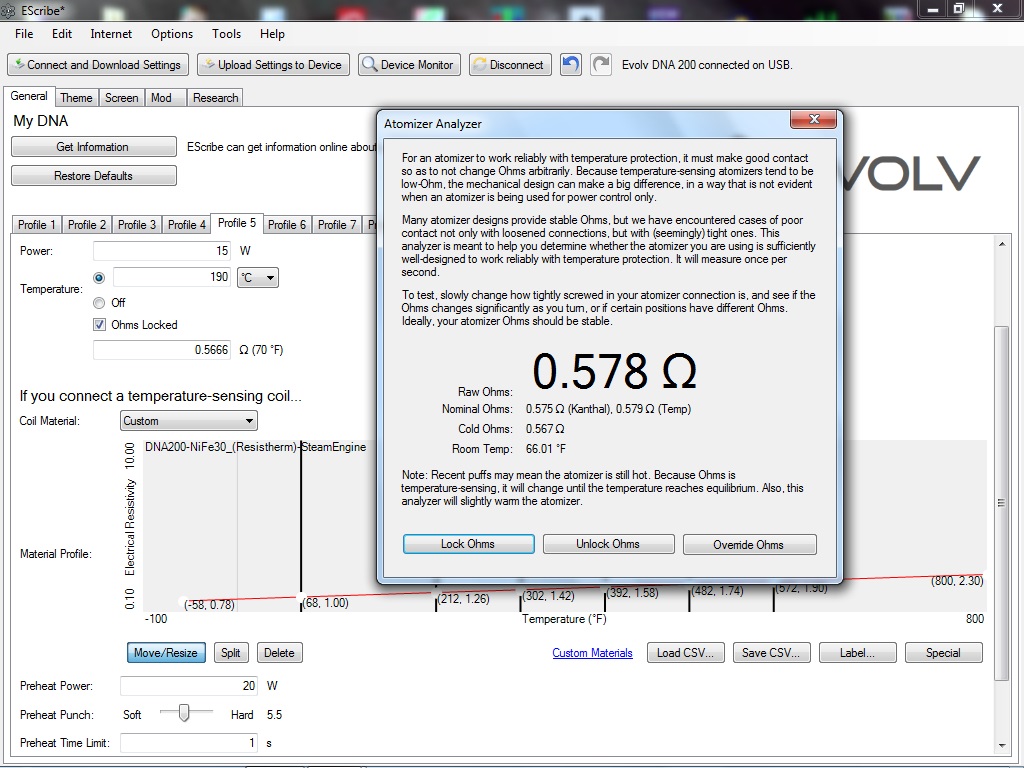Open the Custom Materials link
This screenshot has width=1024, height=768.
tap(592, 653)
